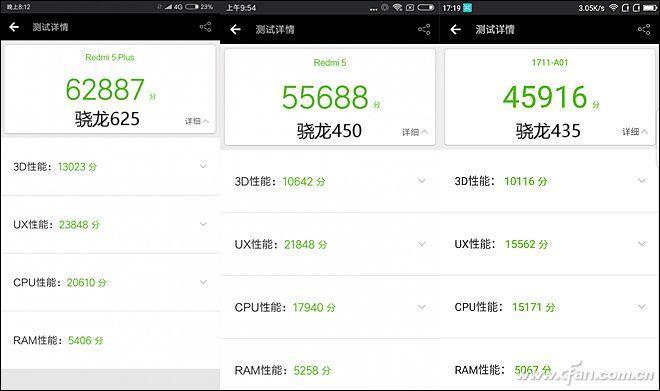Viewport: 660px width, 391px height.
Task: Click the Redmi 5 device name
Action: [x=330, y=63]
